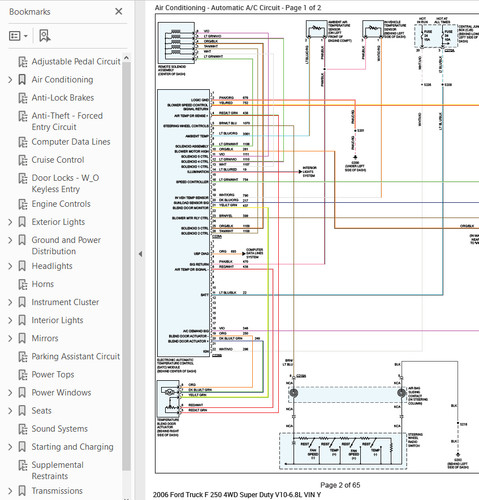Open the Exterior Lights bookmark
The height and width of the screenshot is (500, 479).
coord(58,222)
